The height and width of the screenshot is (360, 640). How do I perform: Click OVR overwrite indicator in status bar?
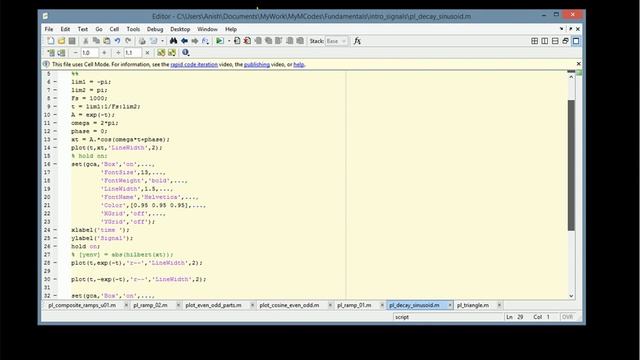tap(567, 317)
